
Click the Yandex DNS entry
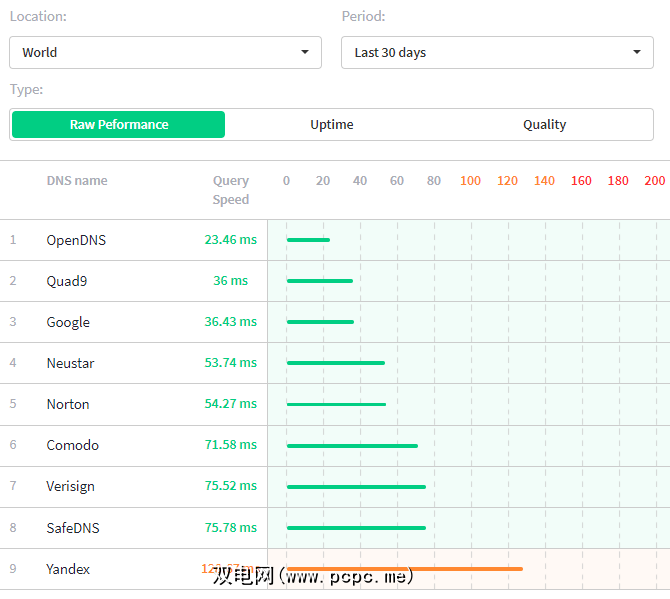pyautogui.click(x=68, y=569)
